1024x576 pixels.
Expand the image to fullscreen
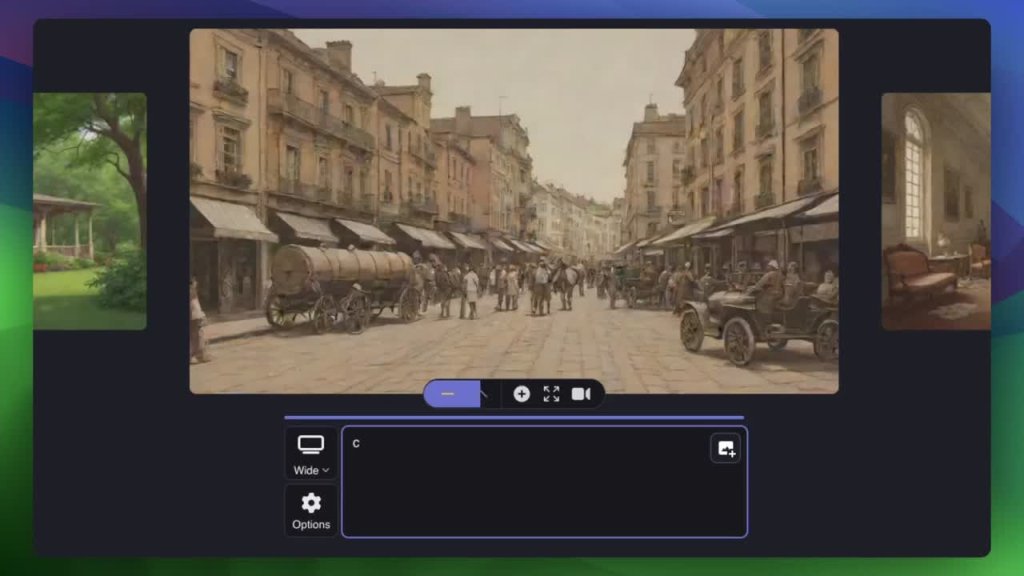pos(551,394)
